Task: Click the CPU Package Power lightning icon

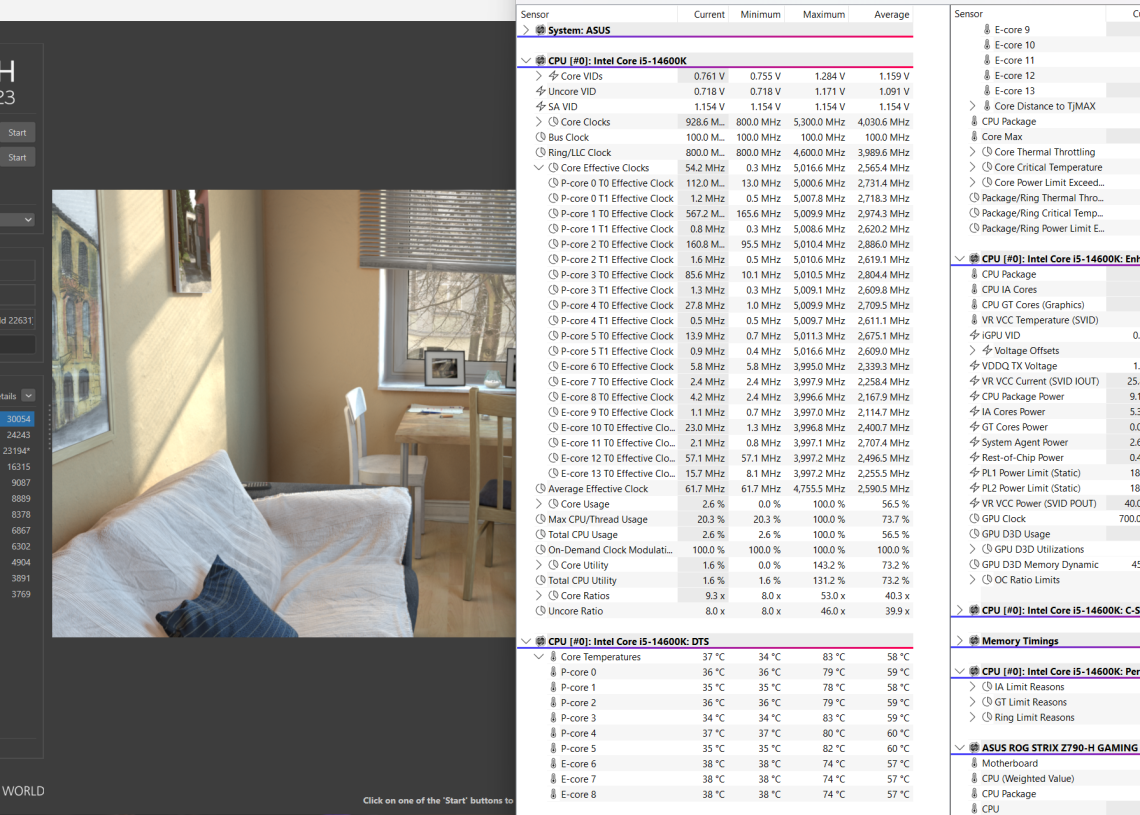Action: pyautogui.click(x=974, y=396)
